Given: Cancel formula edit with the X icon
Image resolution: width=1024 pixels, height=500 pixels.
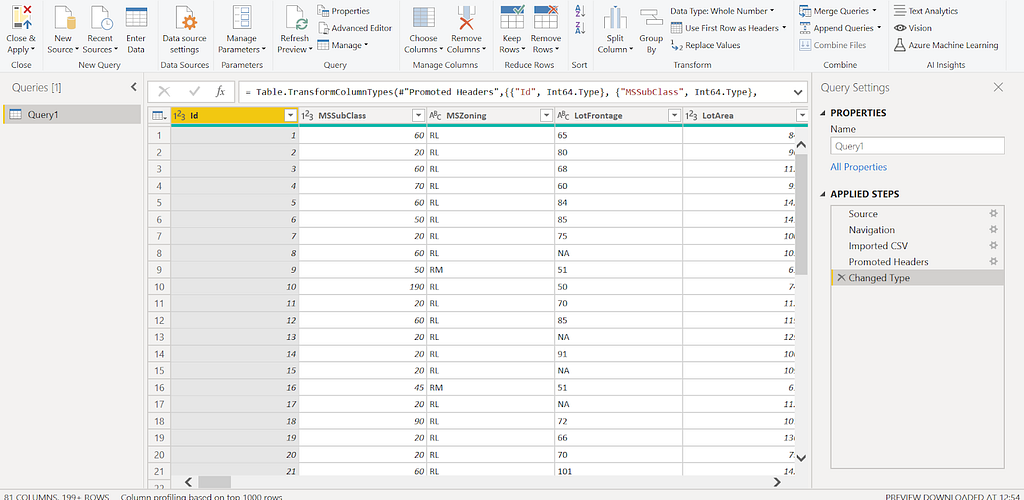Looking at the screenshot, I should (165, 92).
